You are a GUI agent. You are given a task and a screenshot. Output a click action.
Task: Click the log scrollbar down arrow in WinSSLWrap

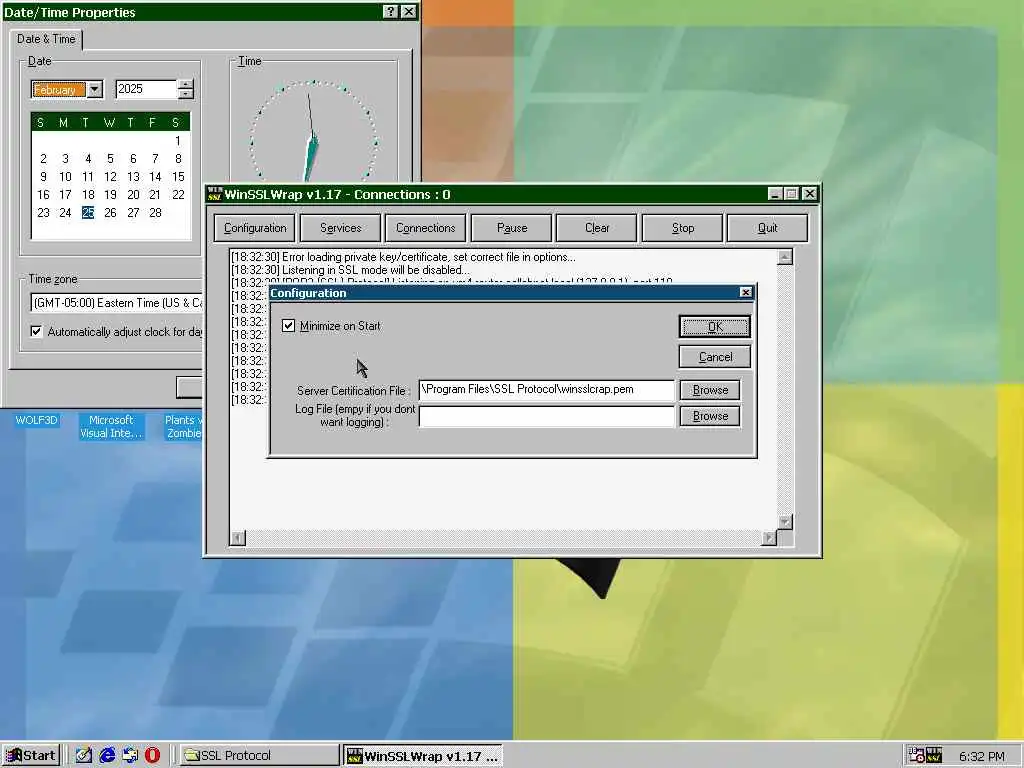(785, 522)
